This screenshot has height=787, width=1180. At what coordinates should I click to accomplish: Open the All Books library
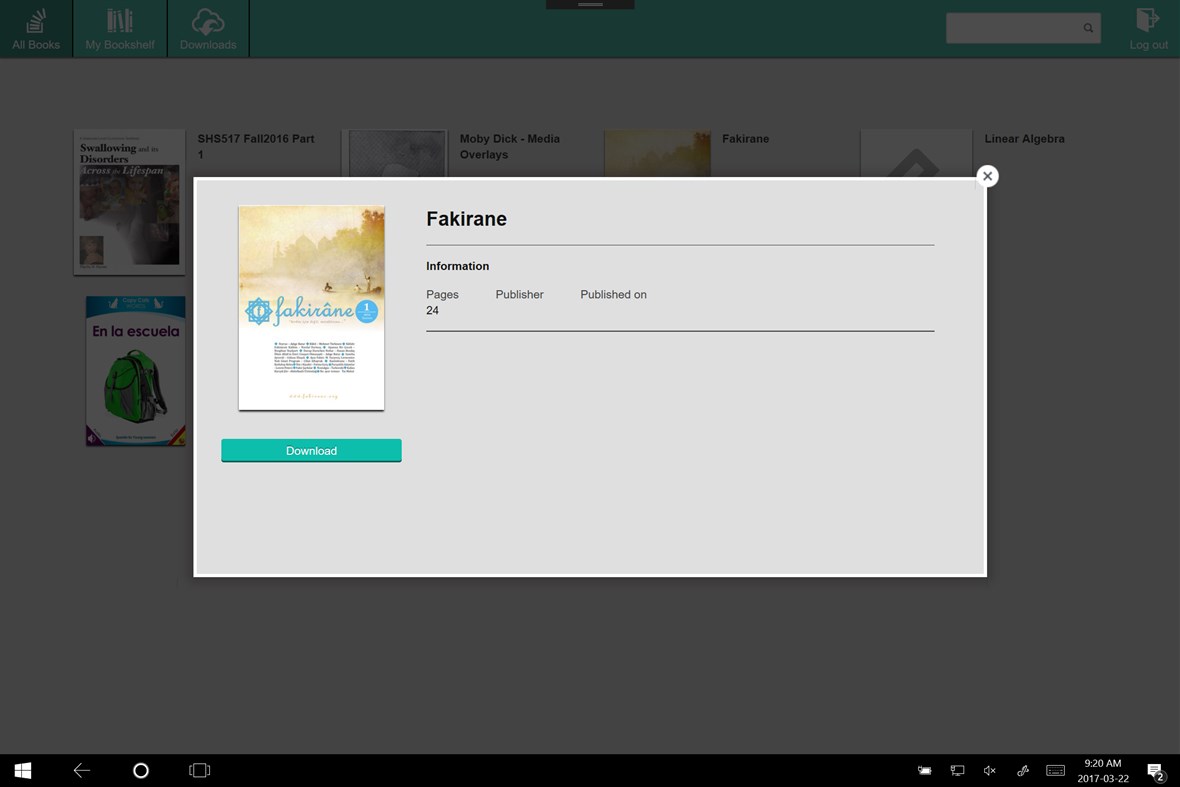tap(36, 28)
